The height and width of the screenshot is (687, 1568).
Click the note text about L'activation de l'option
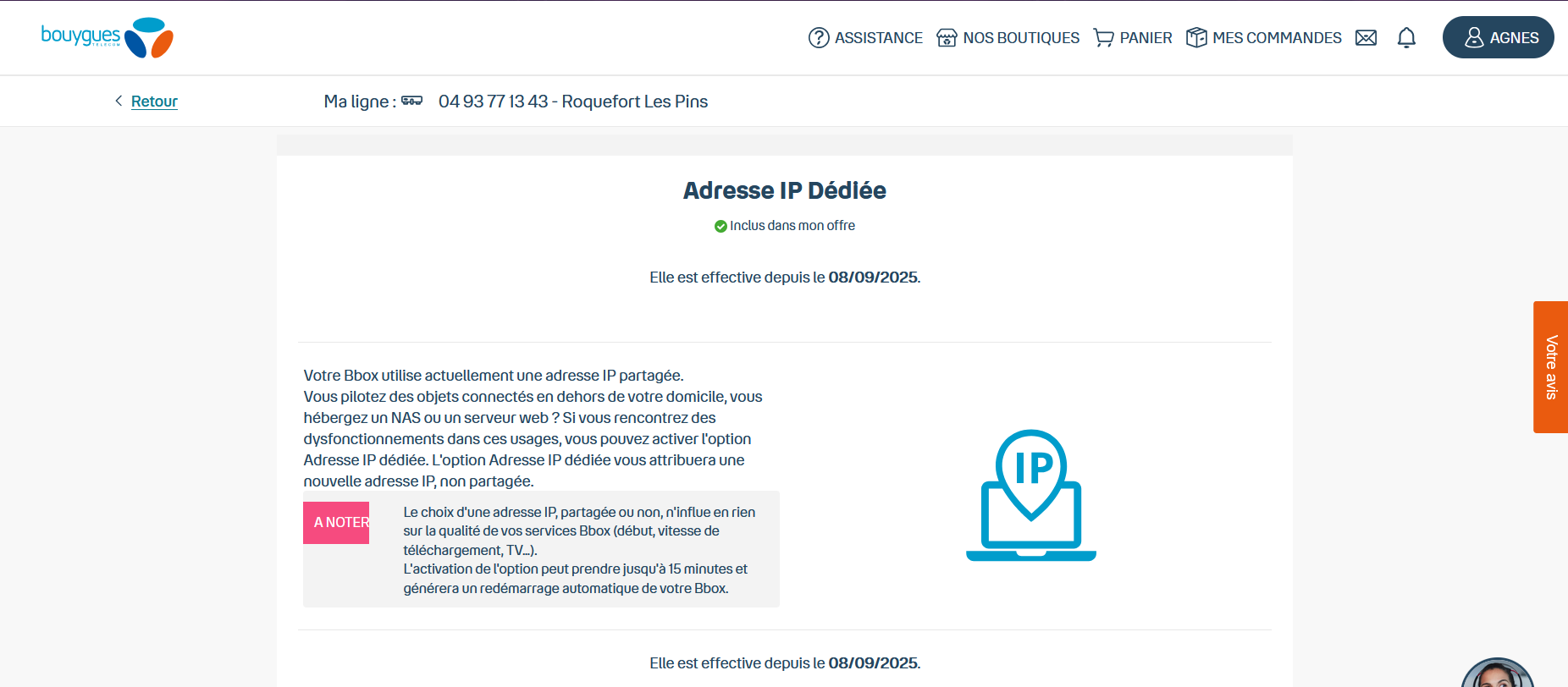coord(575,579)
